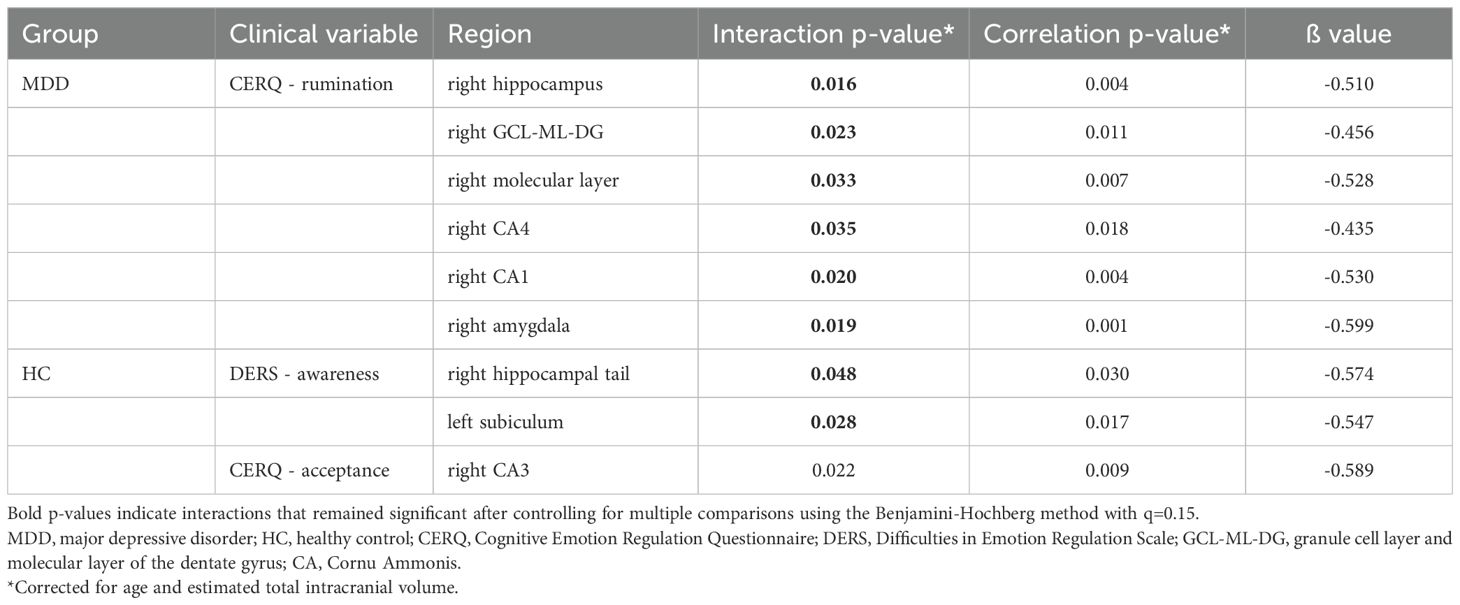The image size is (1460, 605).
Task: Click the CERQ - acceptance cell
Action: tap(310, 470)
